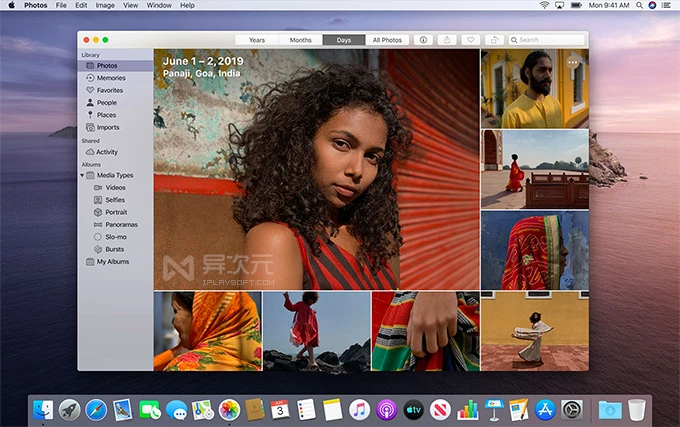Select Slo-mo under Media Types
Viewport: 680px width, 427px height.
(x=115, y=237)
